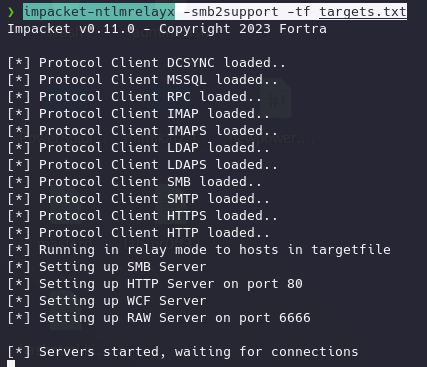This screenshot has width=427, height=367.
Task: Click the highlighted impacket-ntlmrelayx command
Action: 99,12
